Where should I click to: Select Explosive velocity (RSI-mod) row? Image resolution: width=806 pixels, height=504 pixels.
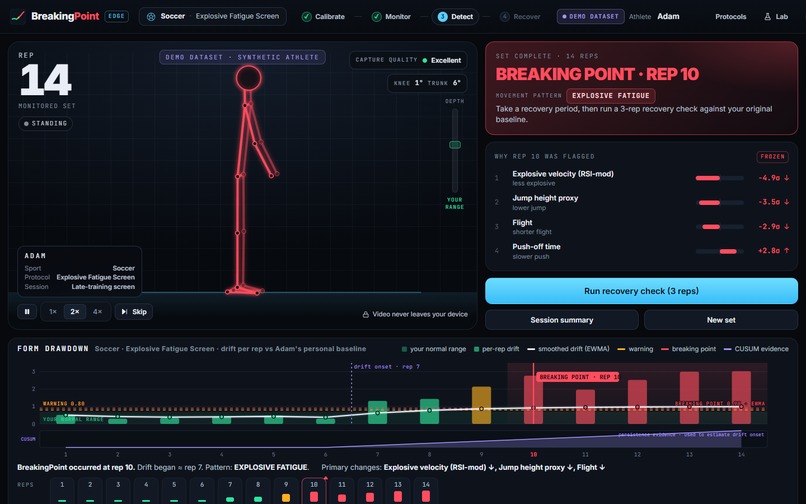[641, 178]
